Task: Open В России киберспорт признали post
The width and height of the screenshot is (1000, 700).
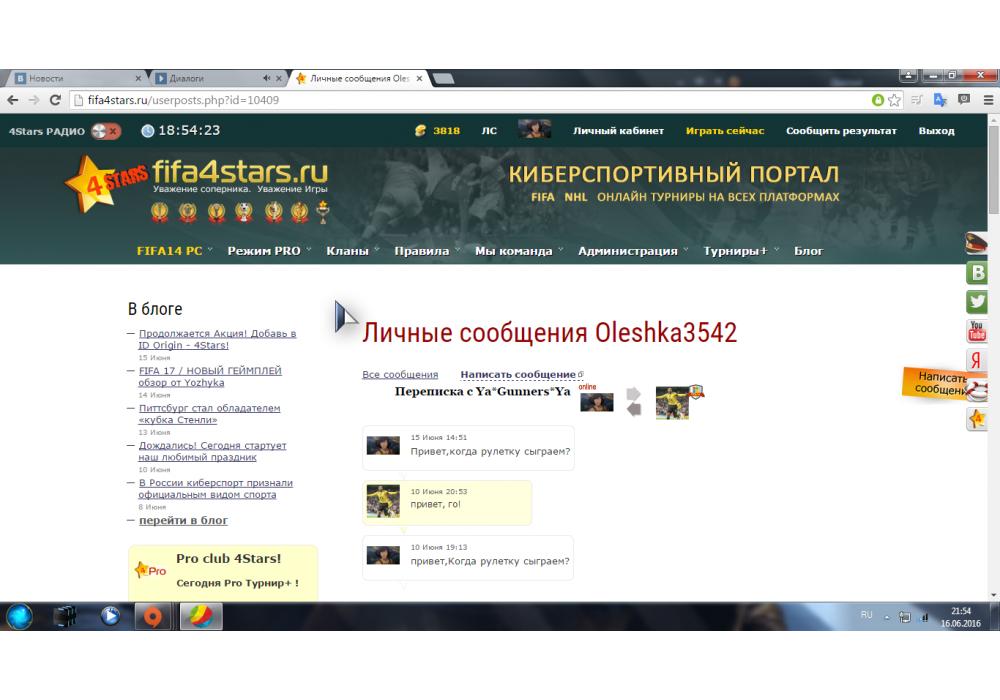Action: click(216, 488)
